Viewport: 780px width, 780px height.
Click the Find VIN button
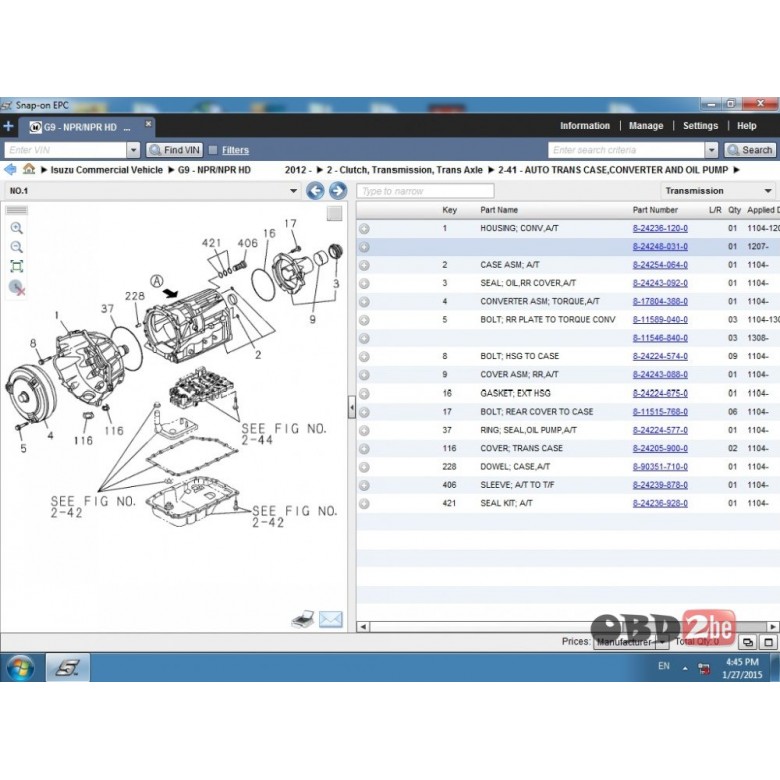(x=175, y=150)
